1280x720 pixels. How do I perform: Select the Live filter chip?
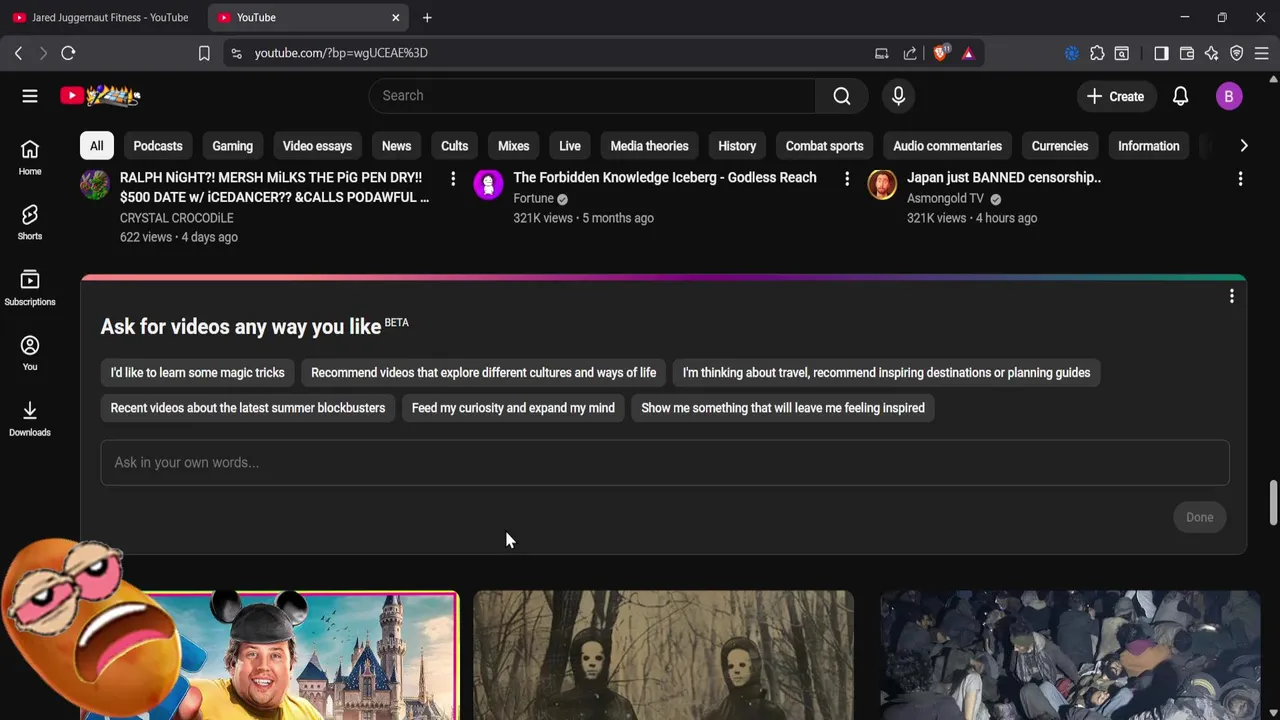[570, 146]
